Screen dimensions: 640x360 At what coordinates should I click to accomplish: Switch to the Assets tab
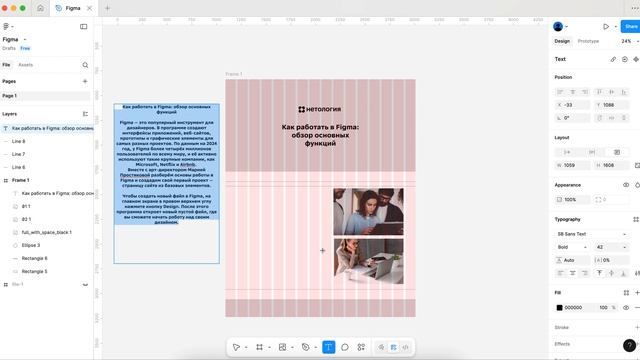25,65
